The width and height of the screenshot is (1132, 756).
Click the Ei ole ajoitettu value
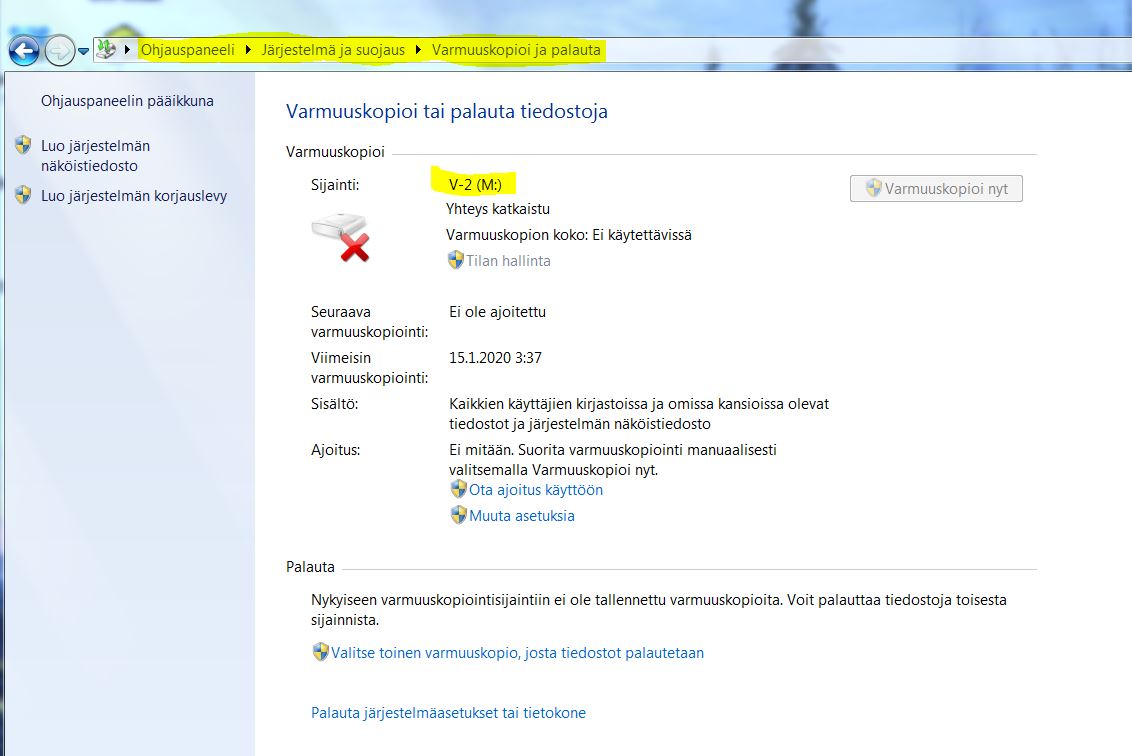[x=497, y=312]
